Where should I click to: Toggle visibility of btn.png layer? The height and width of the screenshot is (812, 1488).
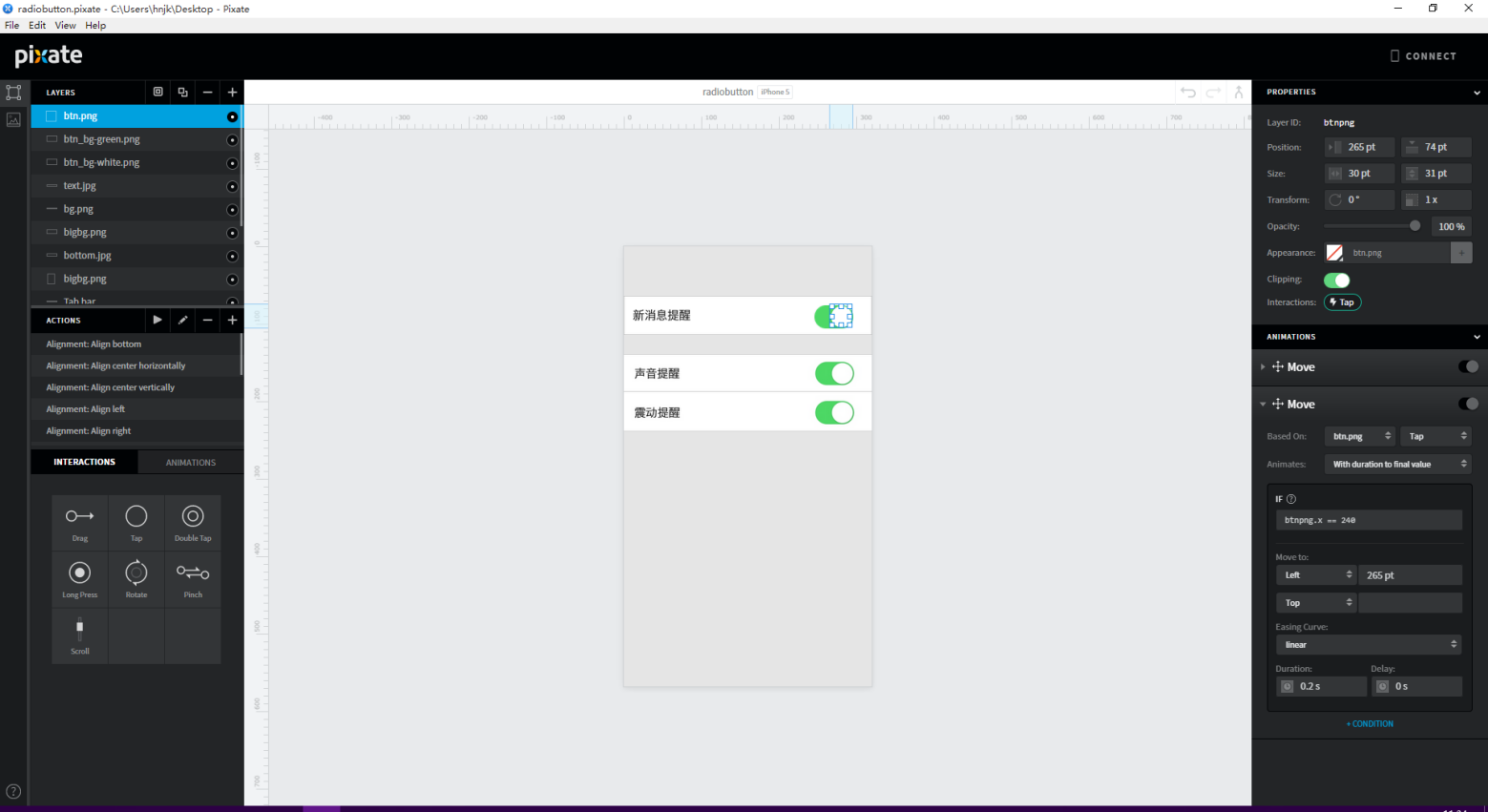(232, 116)
